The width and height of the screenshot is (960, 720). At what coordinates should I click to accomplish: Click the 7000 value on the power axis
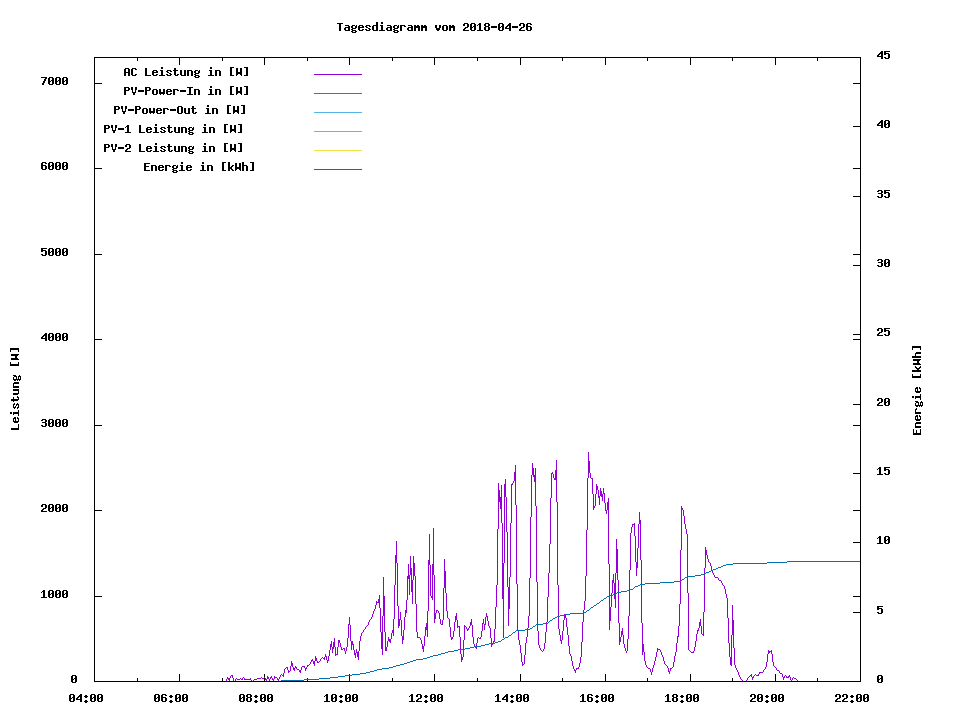[x=54, y=81]
